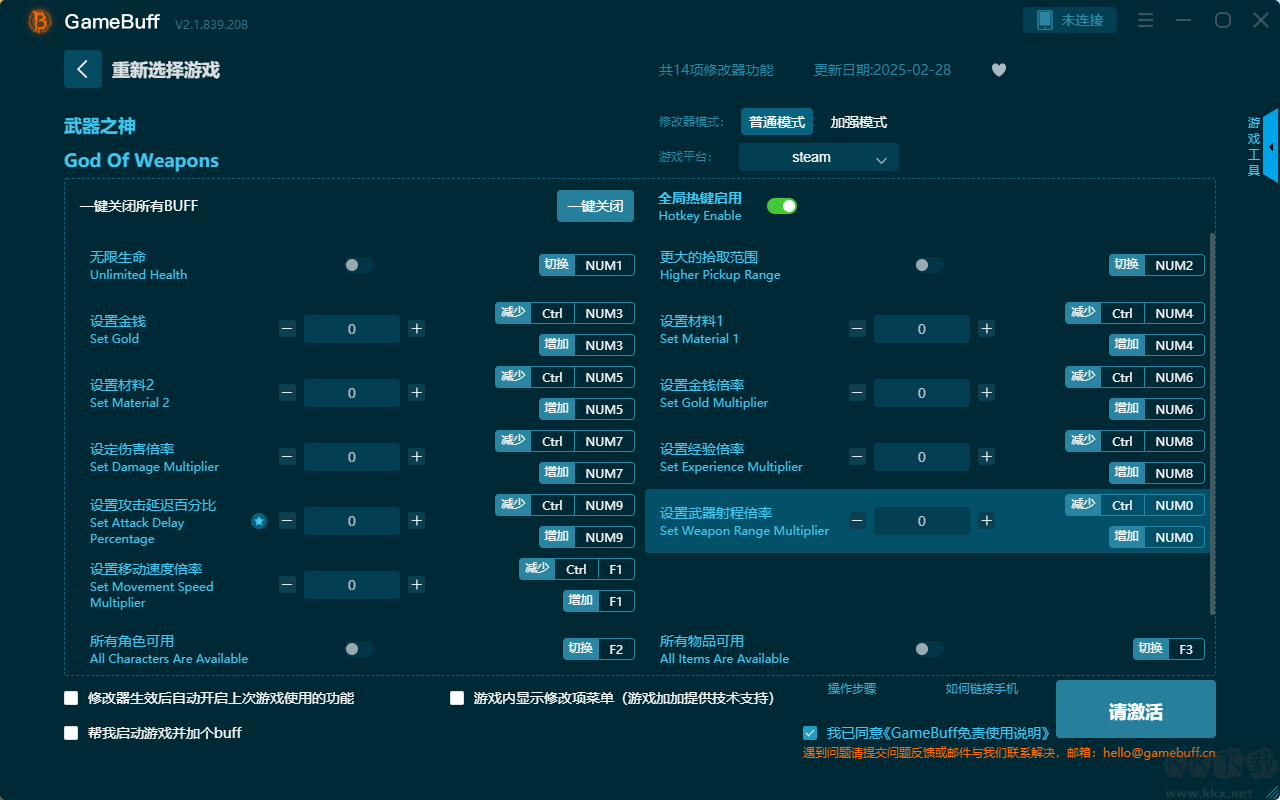Viewport: 1280px width, 800px height.
Task: Click the 一键关闭 close-all button
Action: [x=595, y=206]
